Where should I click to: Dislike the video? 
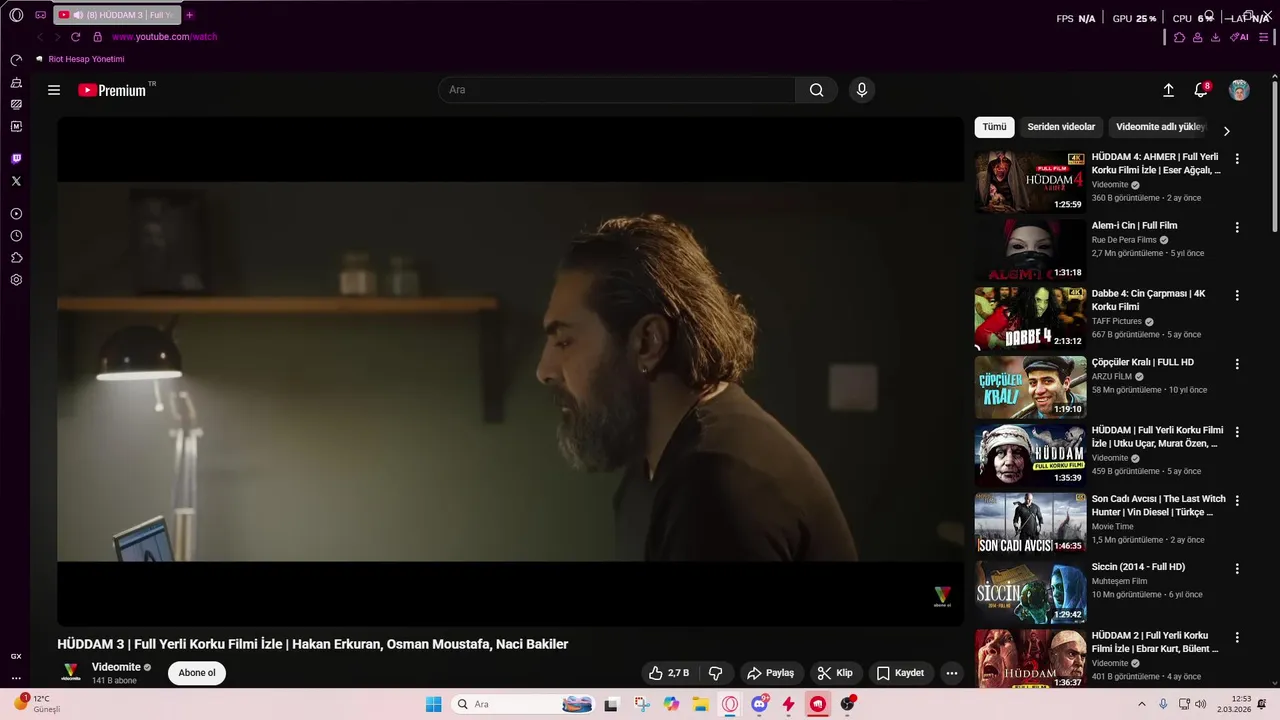click(x=715, y=673)
